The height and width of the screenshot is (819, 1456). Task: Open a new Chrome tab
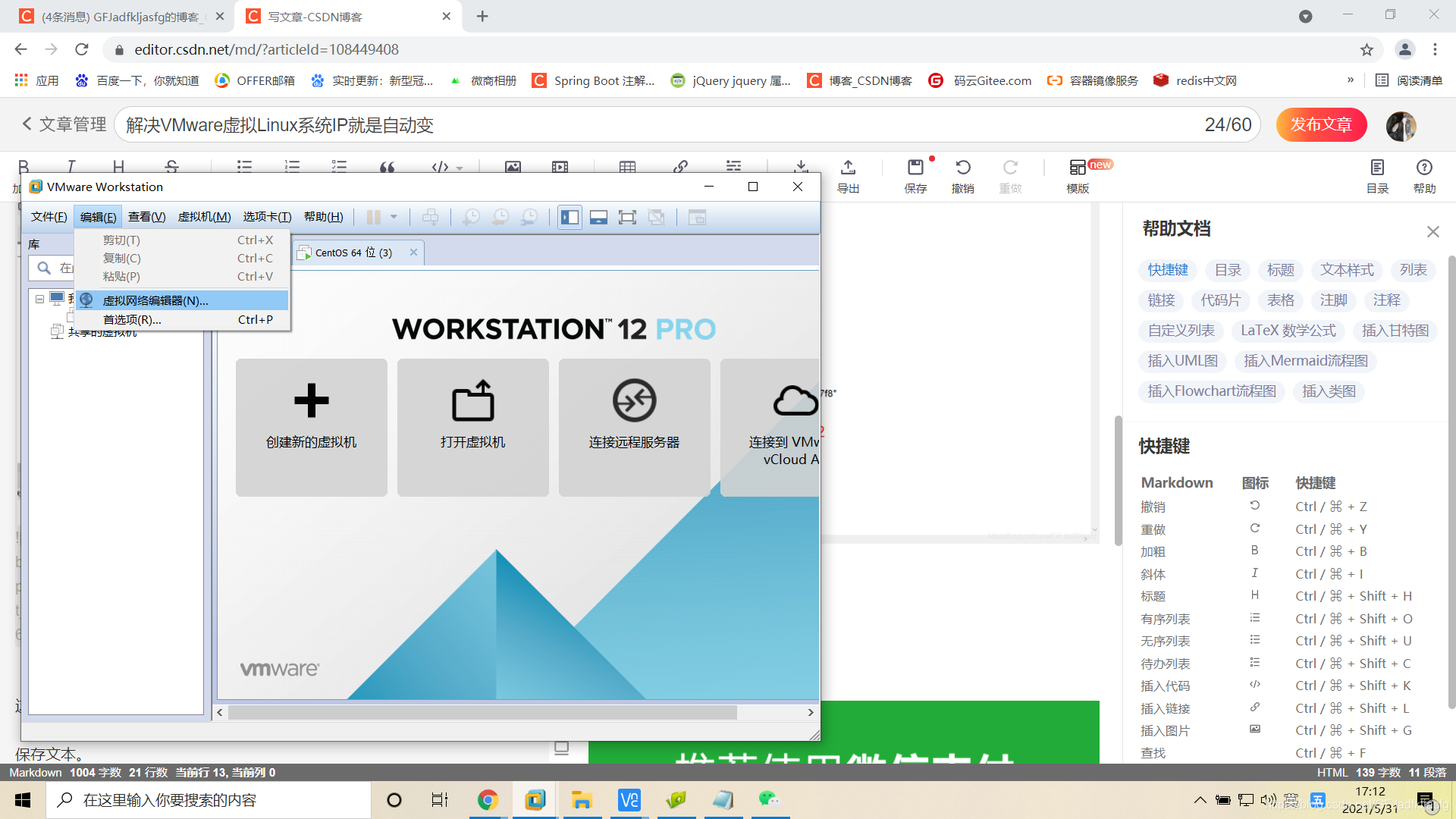(x=482, y=16)
